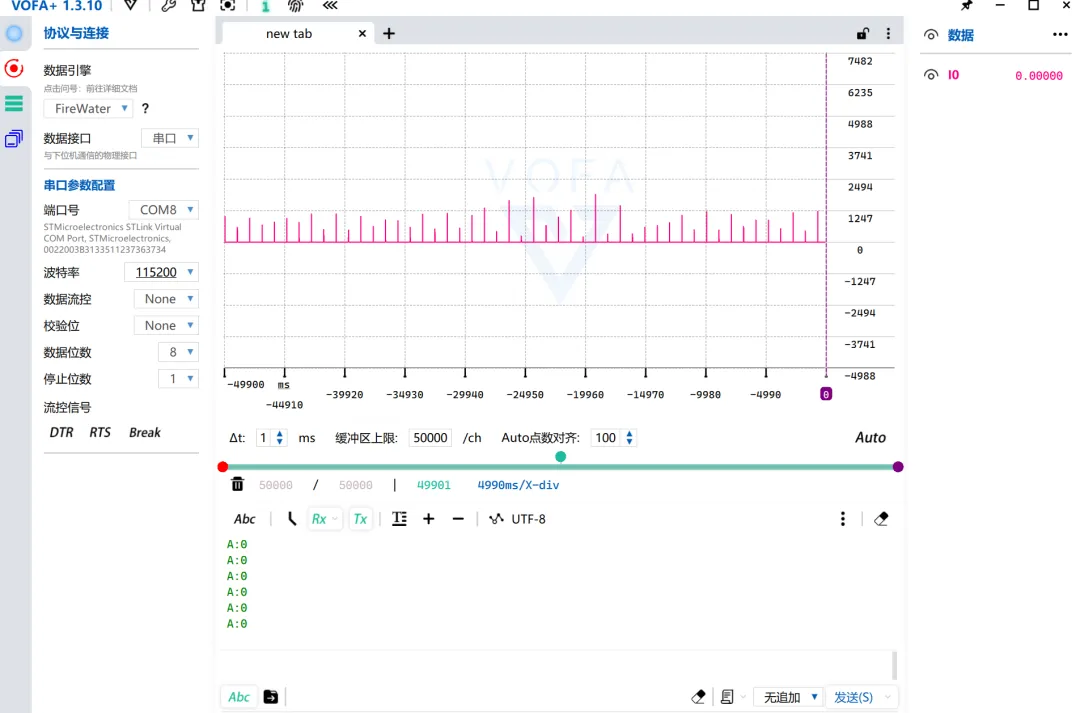The image size is (1080, 713).
Task: Toggle visibility of channel I0
Action: 931,75
